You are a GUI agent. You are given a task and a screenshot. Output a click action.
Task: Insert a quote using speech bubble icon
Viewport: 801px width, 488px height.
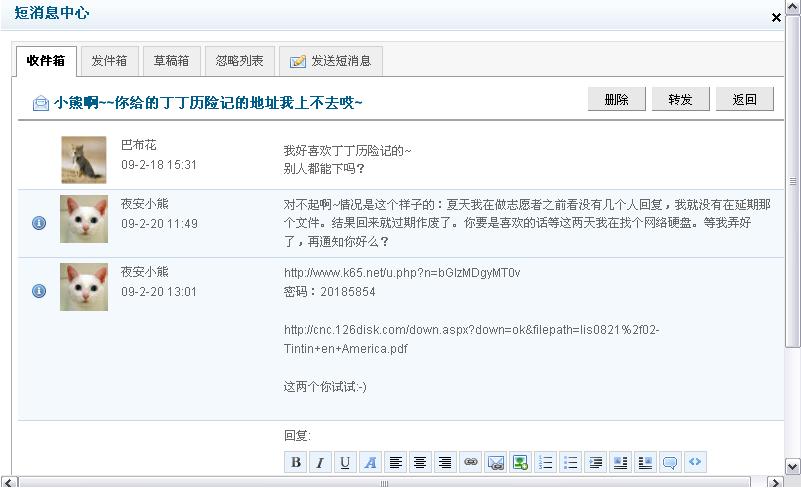670,462
